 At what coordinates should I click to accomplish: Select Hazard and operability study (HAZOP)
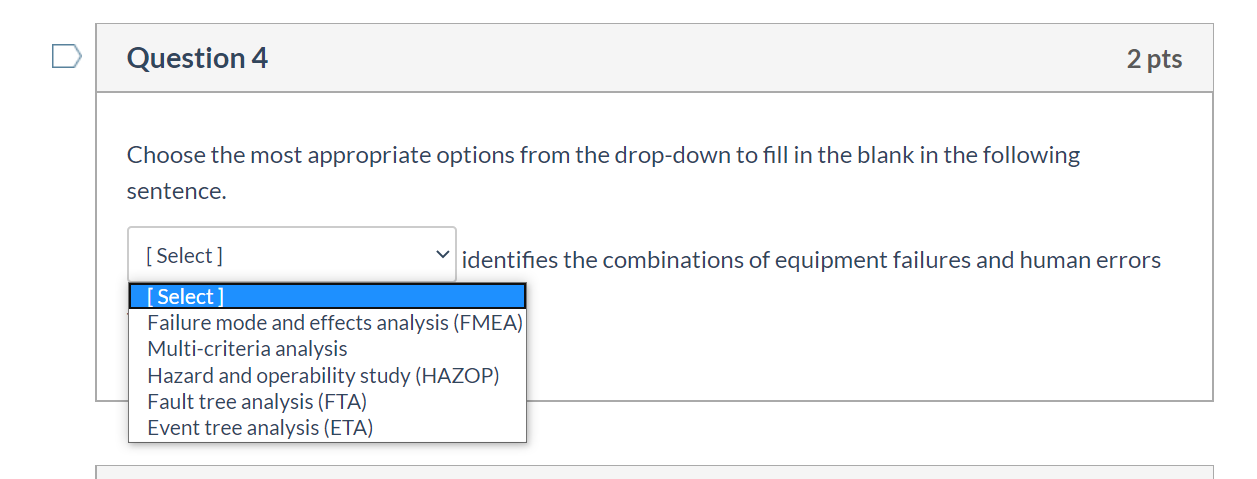(x=322, y=376)
